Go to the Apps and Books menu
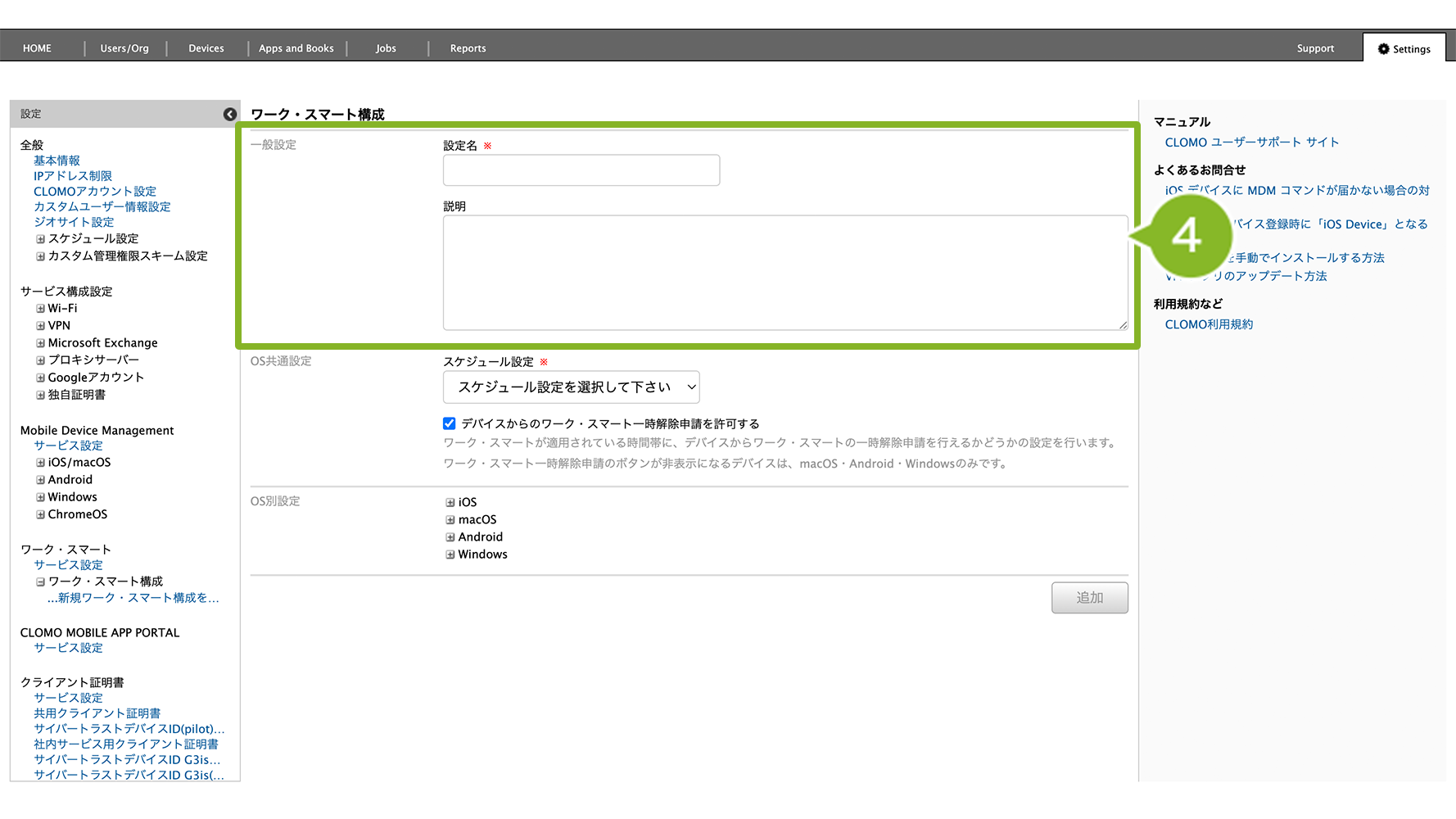The width and height of the screenshot is (1456, 819). point(296,48)
